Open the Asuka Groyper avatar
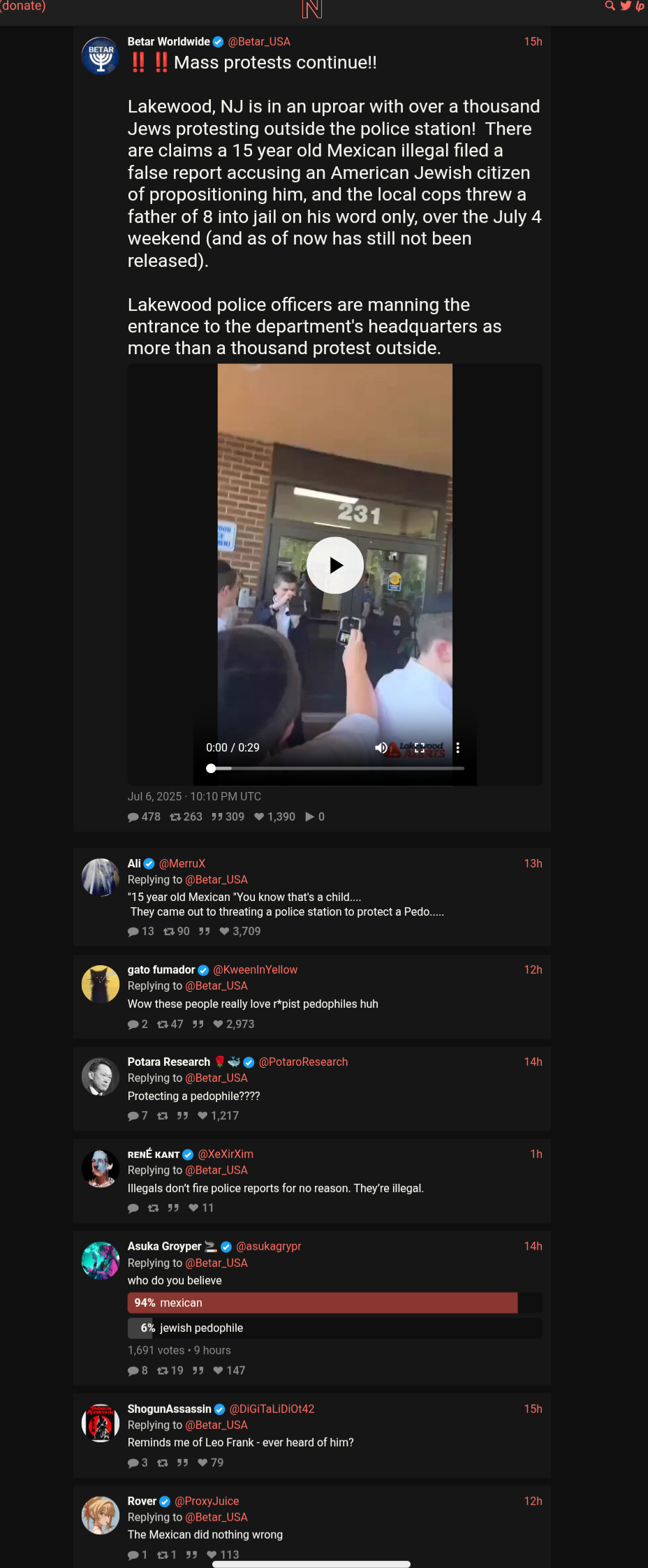The height and width of the screenshot is (1568, 648). point(101,1261)
